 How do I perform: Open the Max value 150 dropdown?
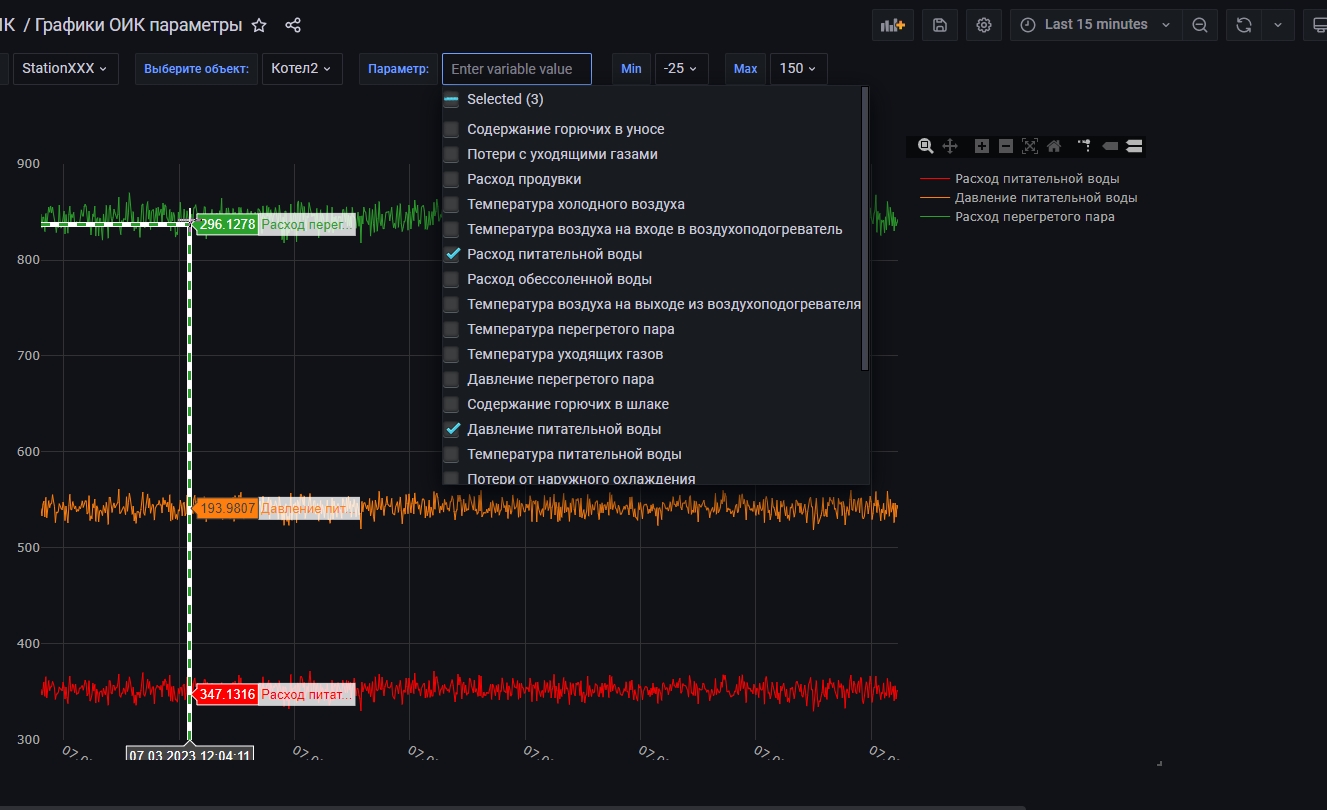click(x=798, y=69)
